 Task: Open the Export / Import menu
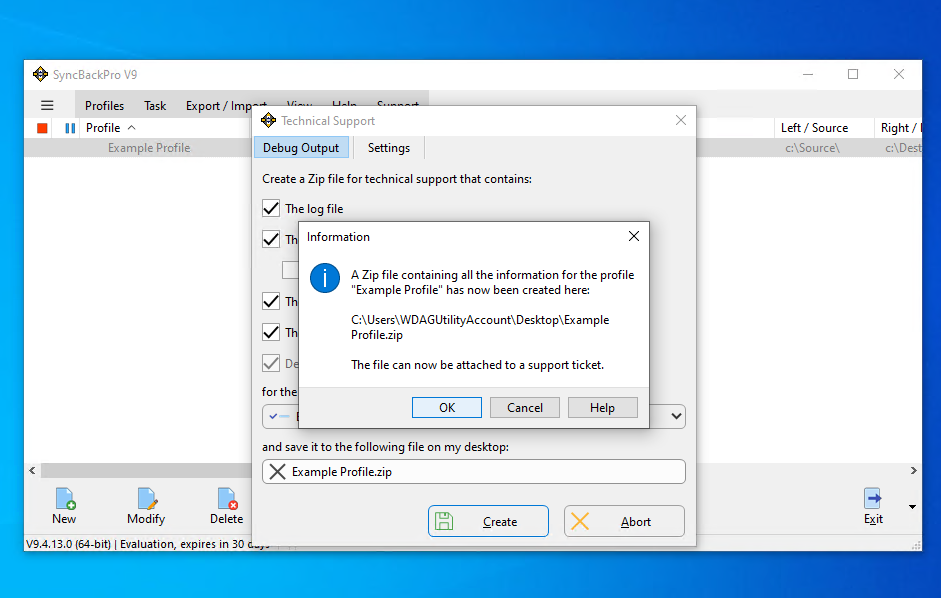(x=226, y=106)
